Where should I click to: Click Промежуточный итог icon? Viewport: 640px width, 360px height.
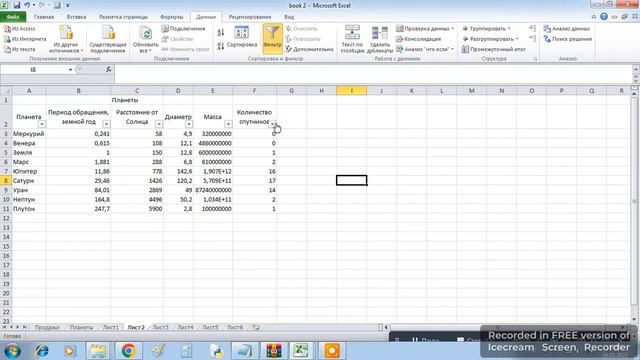coord(465,49)
